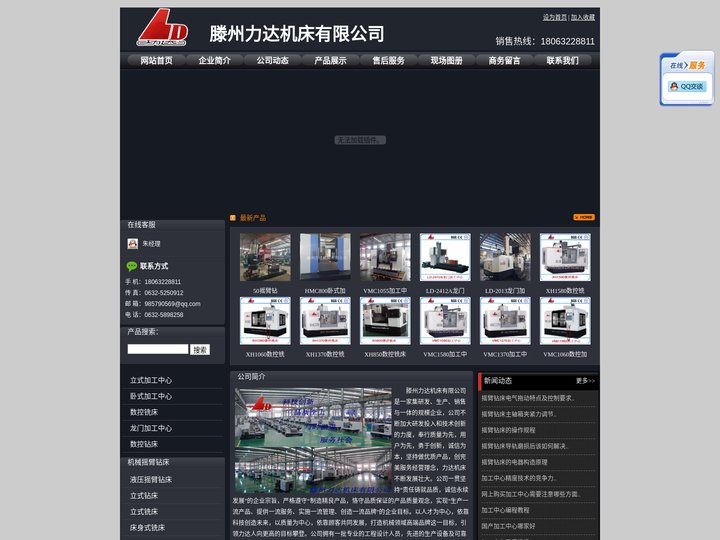Open the LD-2013龙门加 product thumbnail
Image resolution: width=720 pixels, height=540 pixels.
point(505,257)
